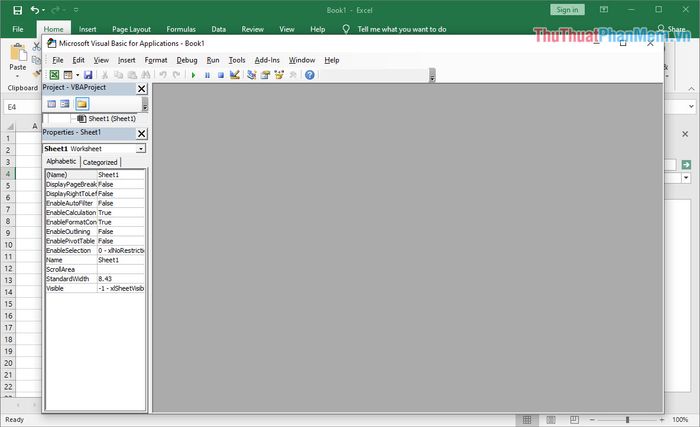Open Object Browser icon
The image size is (700, 427).
279,75
